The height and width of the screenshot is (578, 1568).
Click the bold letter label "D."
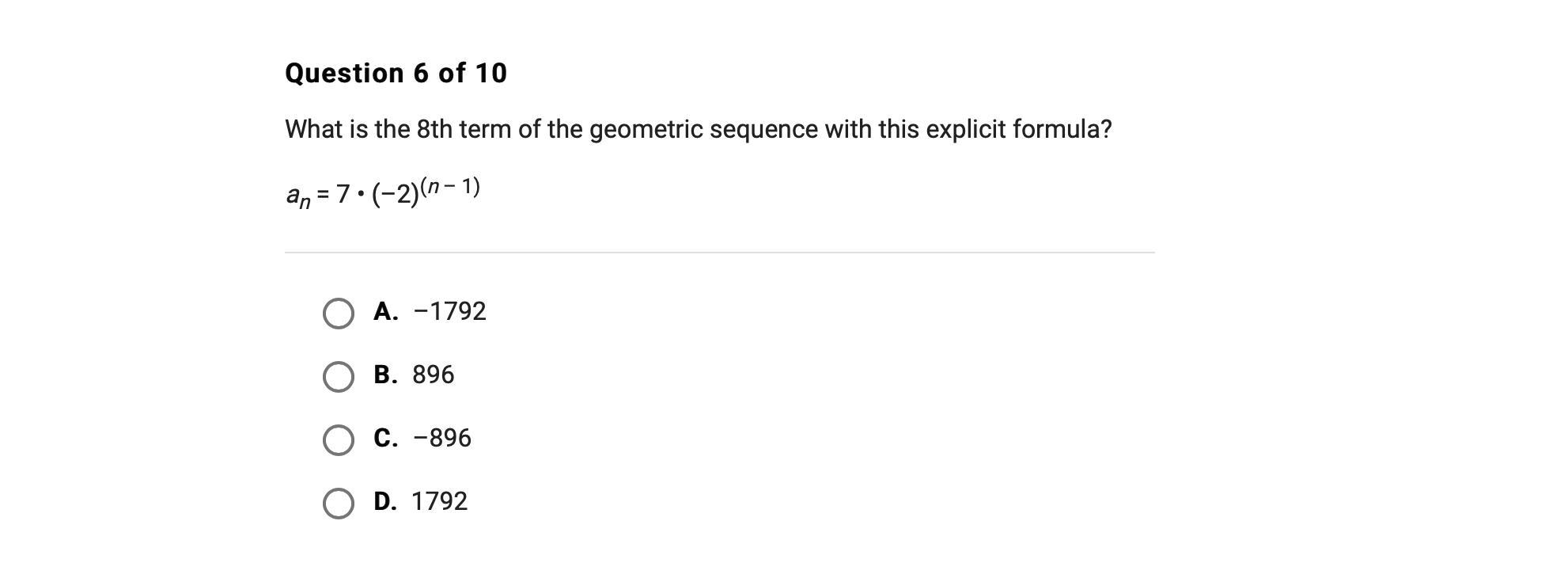pyautogui.click(x=385, y=501)
